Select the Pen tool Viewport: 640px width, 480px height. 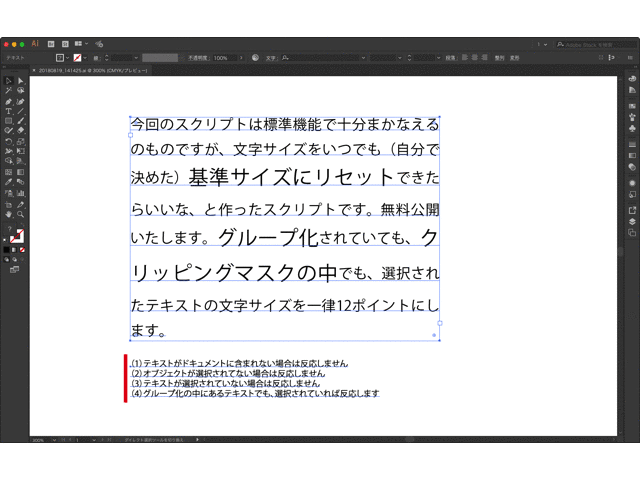(x=8, y=101)
